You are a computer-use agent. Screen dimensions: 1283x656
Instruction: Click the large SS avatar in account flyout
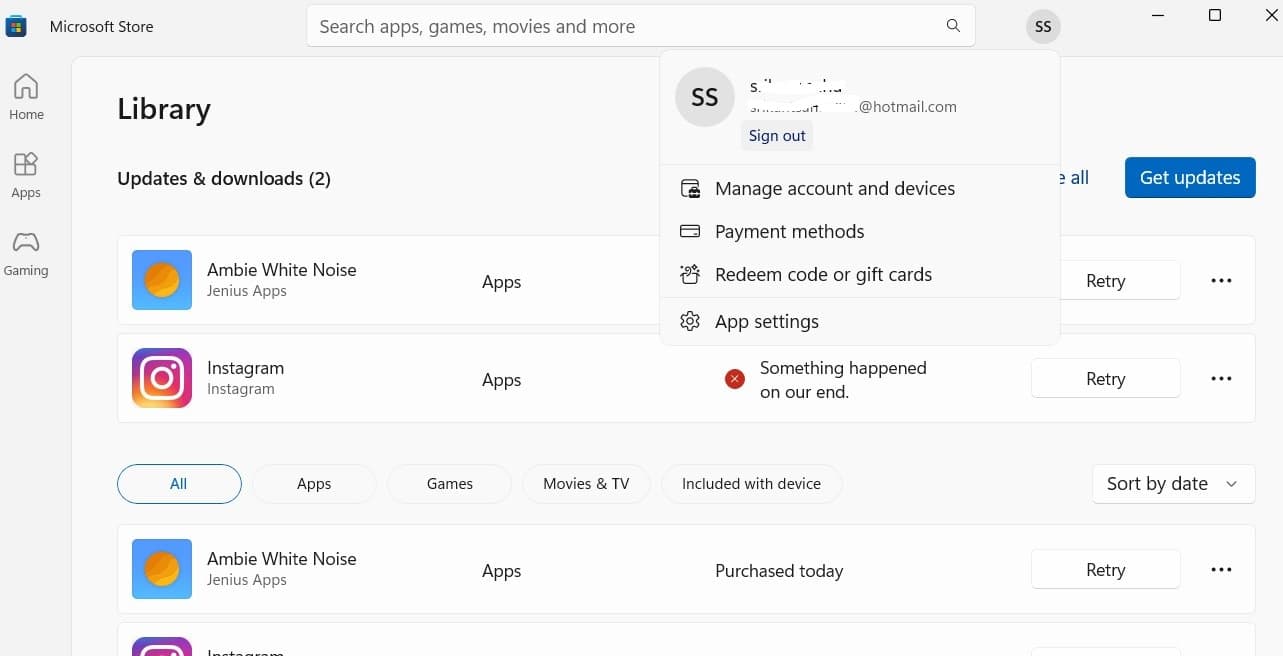click(705, 97)
